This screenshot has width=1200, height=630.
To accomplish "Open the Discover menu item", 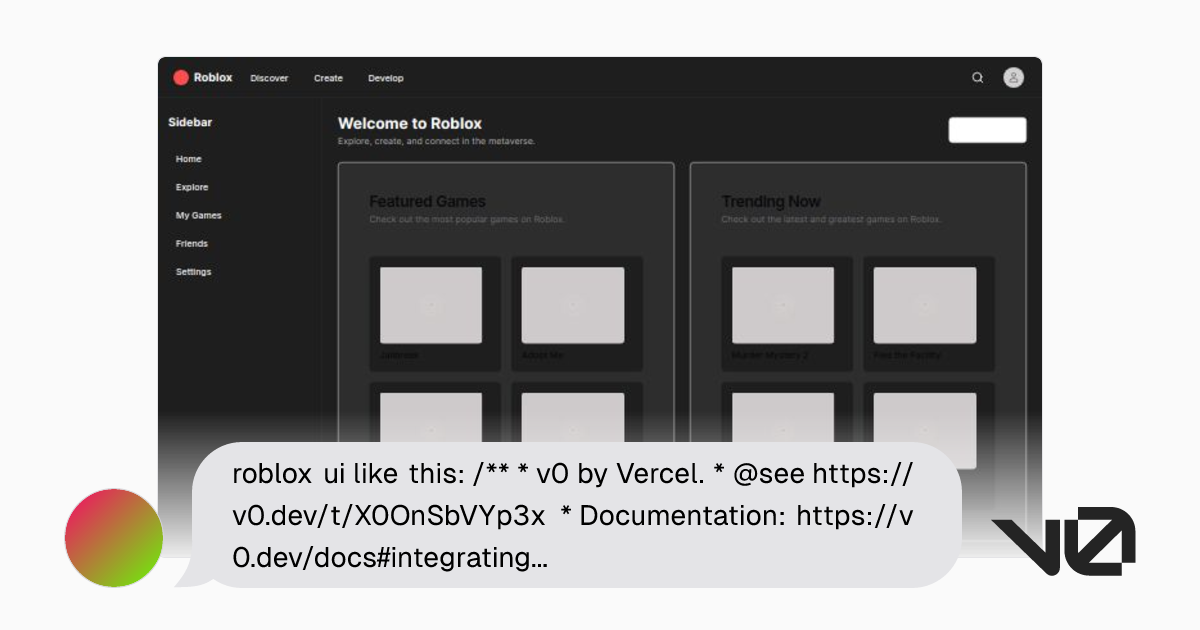I will point(268,77).
